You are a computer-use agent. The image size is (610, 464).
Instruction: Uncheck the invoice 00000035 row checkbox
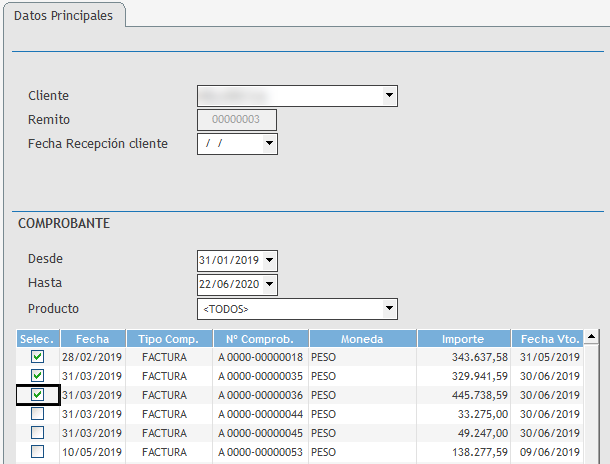[x=38, y=376]
